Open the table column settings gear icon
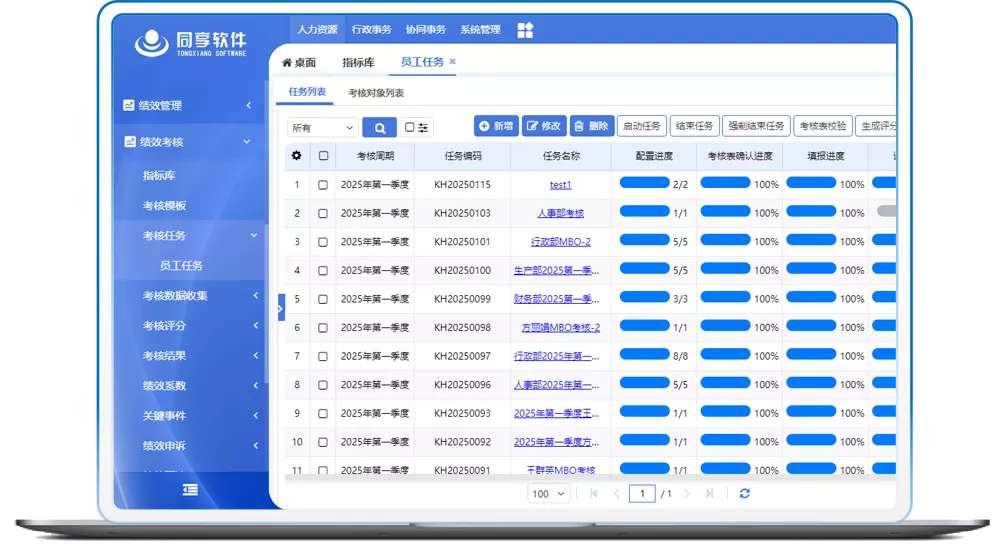 [x=297, y=156]
